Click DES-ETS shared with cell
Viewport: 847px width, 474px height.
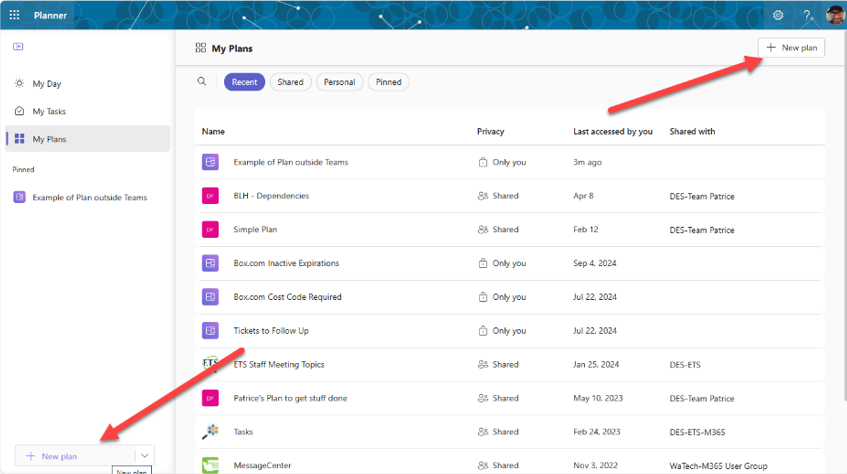(685, 364)
